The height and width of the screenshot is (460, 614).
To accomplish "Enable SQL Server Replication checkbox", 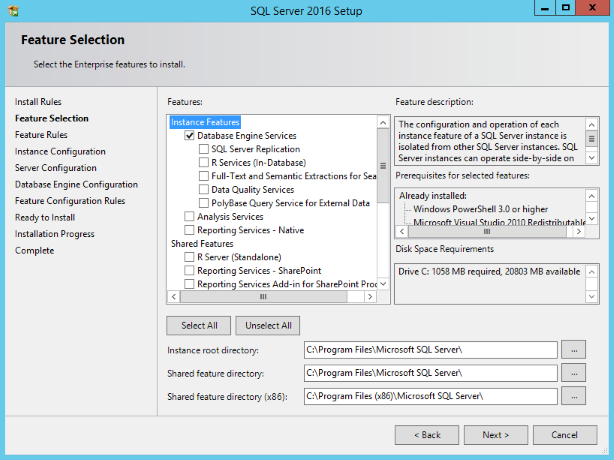I will coord(204,149).
